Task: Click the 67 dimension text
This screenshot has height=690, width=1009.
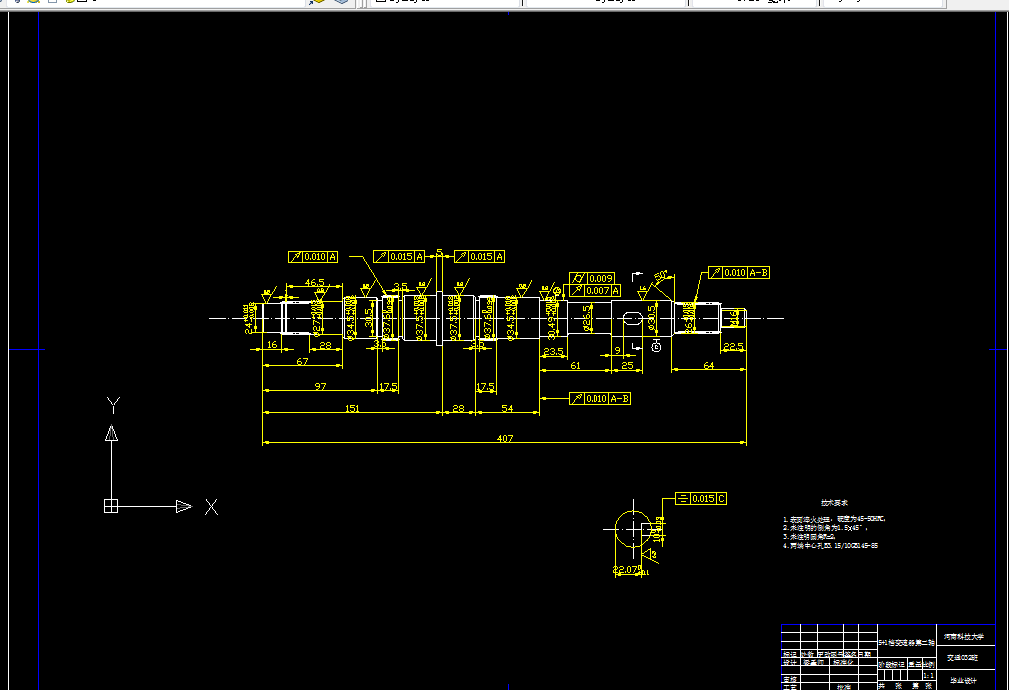Action: 302,362
